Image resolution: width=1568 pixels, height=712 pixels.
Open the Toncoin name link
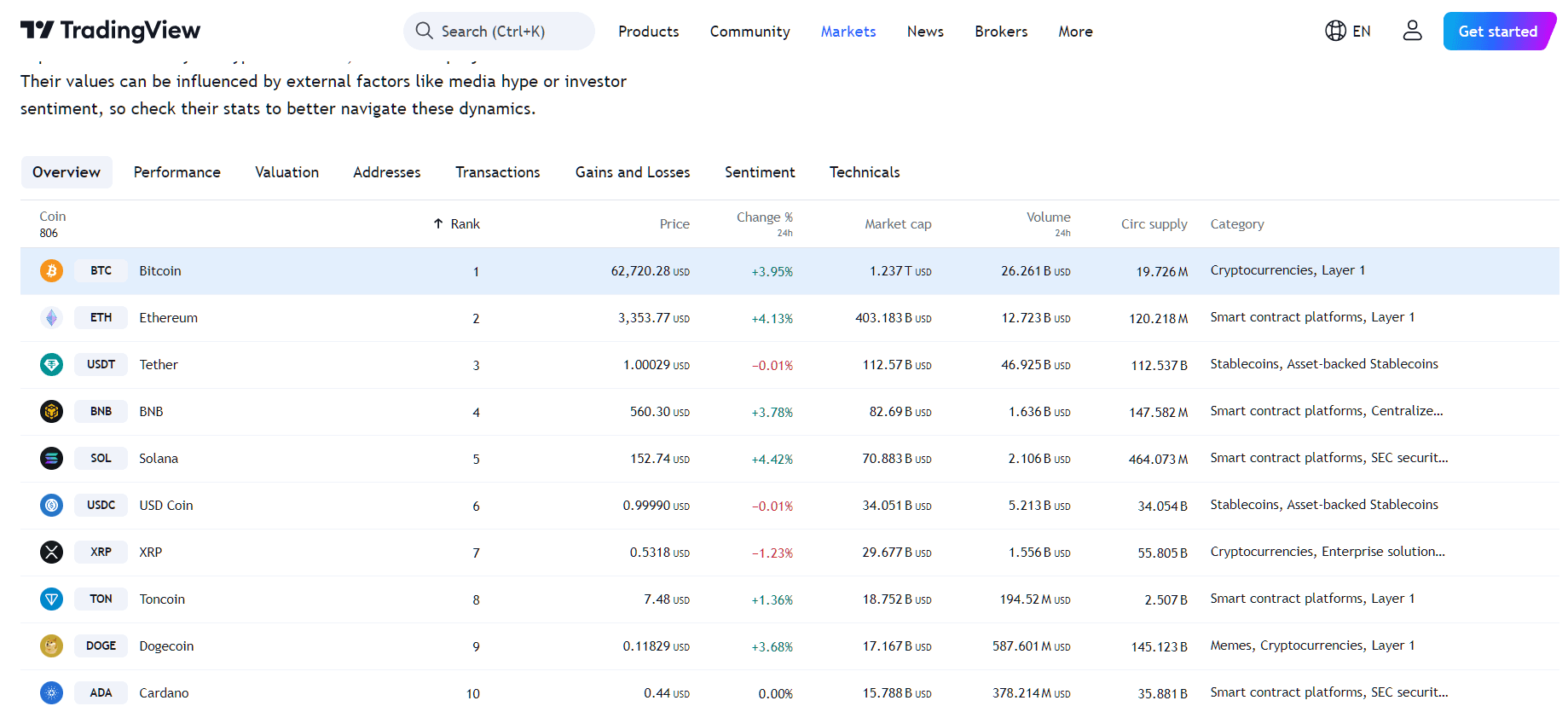[162, 599]
